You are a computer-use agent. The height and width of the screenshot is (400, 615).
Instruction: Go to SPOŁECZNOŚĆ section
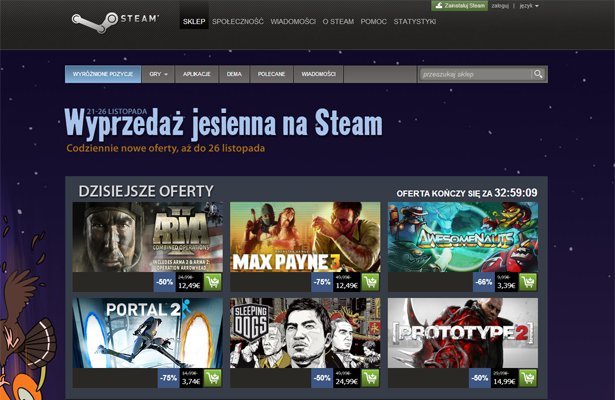tap(238, 22)
